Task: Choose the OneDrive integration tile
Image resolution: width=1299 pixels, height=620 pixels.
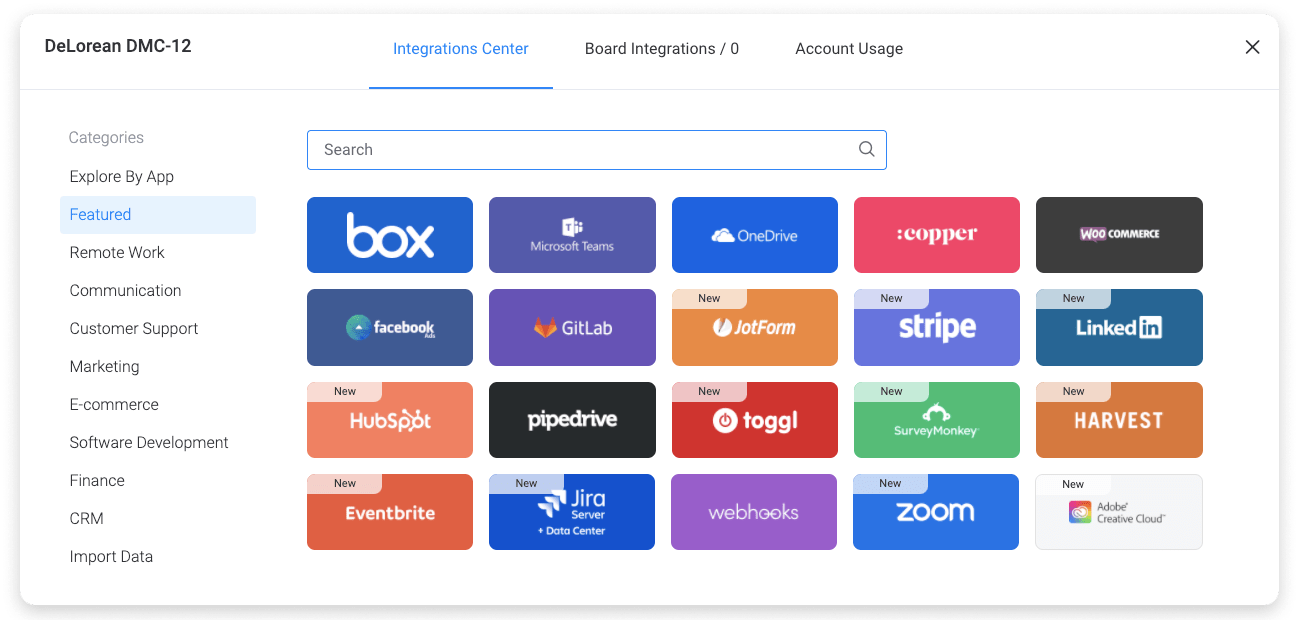Action: pos(755,235)
